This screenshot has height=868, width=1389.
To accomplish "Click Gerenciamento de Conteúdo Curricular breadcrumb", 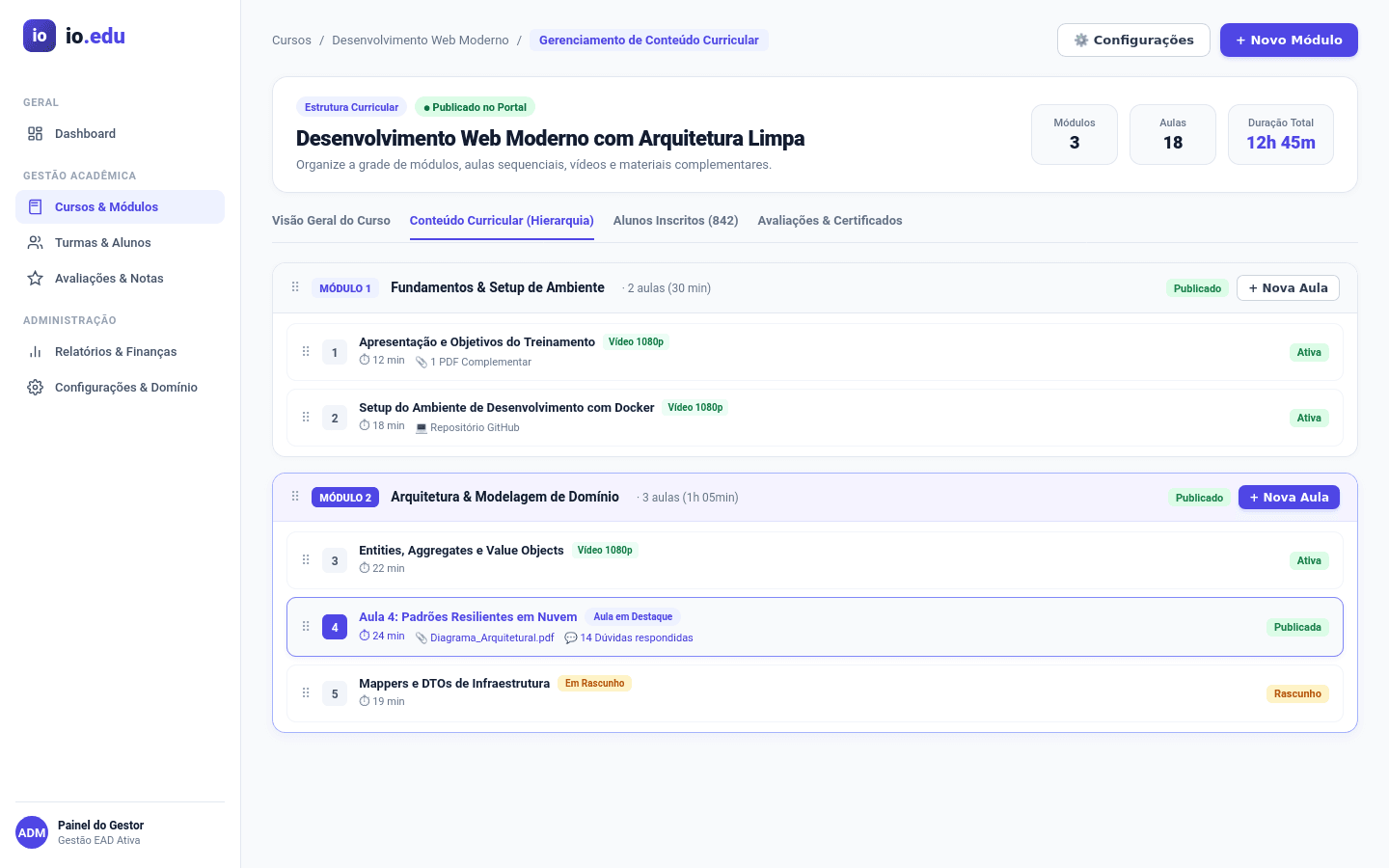I will click(649, 41).
